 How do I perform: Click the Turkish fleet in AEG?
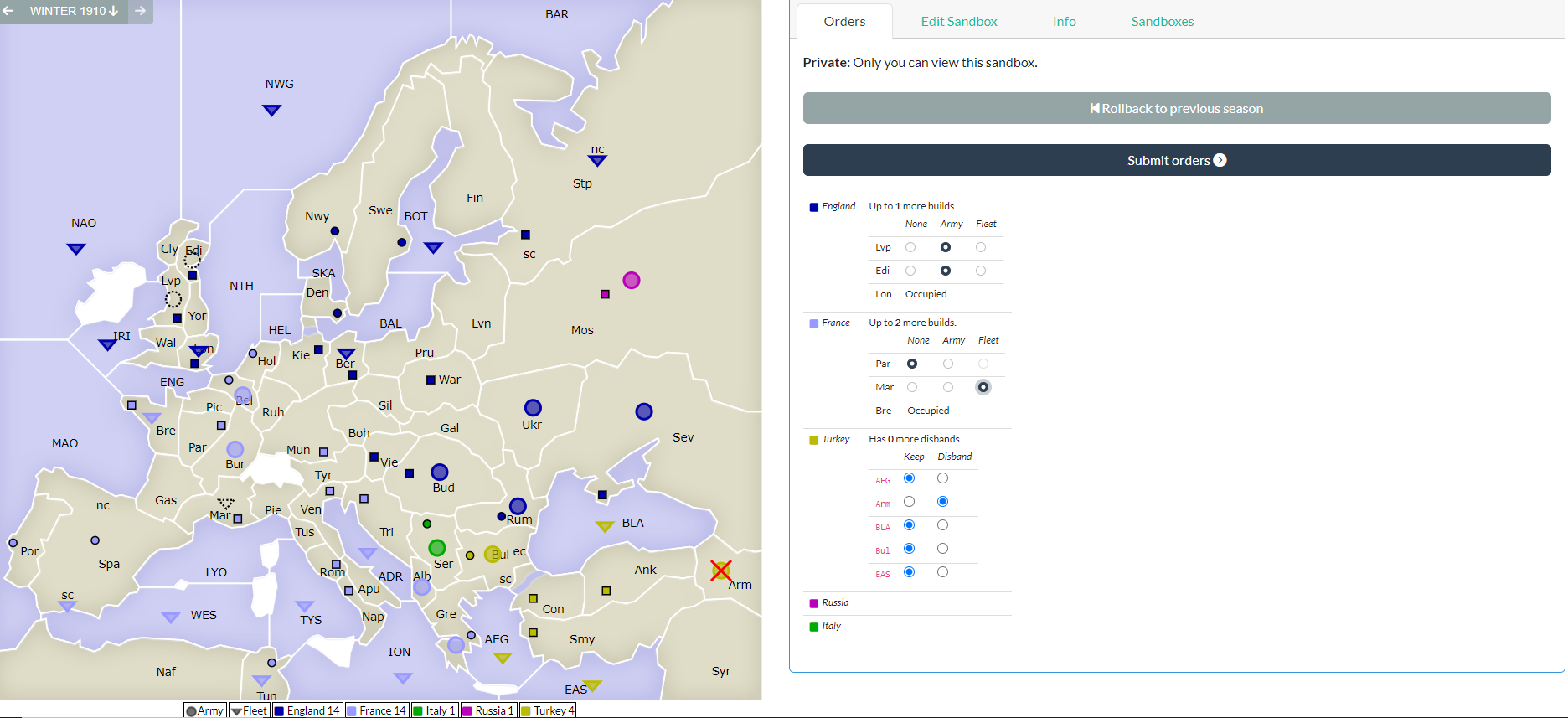pyautogui.click(x=503, y=658)
